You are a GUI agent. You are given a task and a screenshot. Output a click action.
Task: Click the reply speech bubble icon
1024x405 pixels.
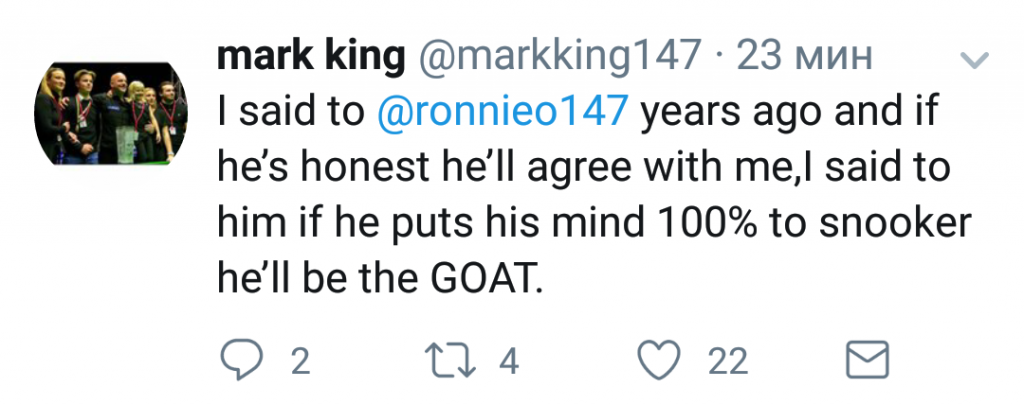[238, 360]
